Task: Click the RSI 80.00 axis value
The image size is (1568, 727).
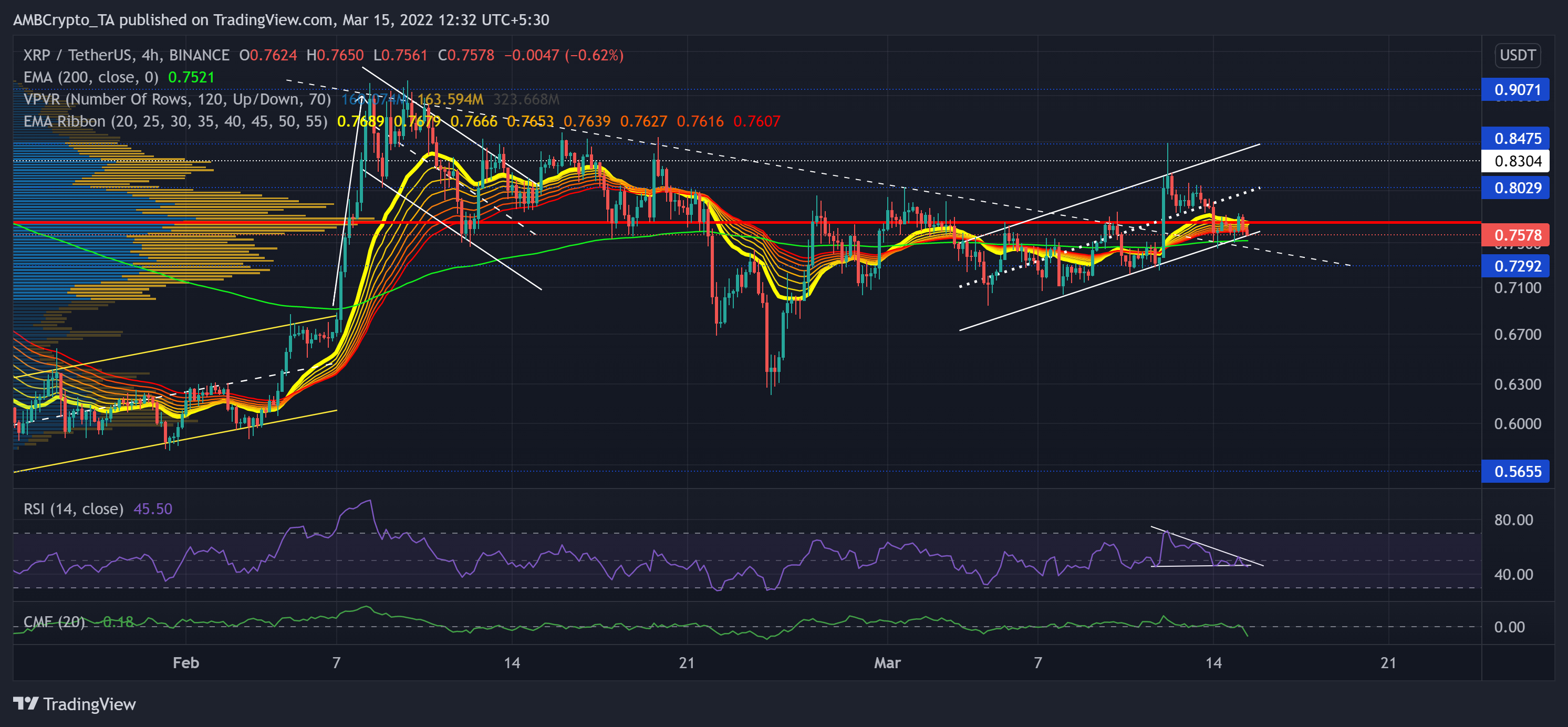Action: click(x=1513, y=520)
